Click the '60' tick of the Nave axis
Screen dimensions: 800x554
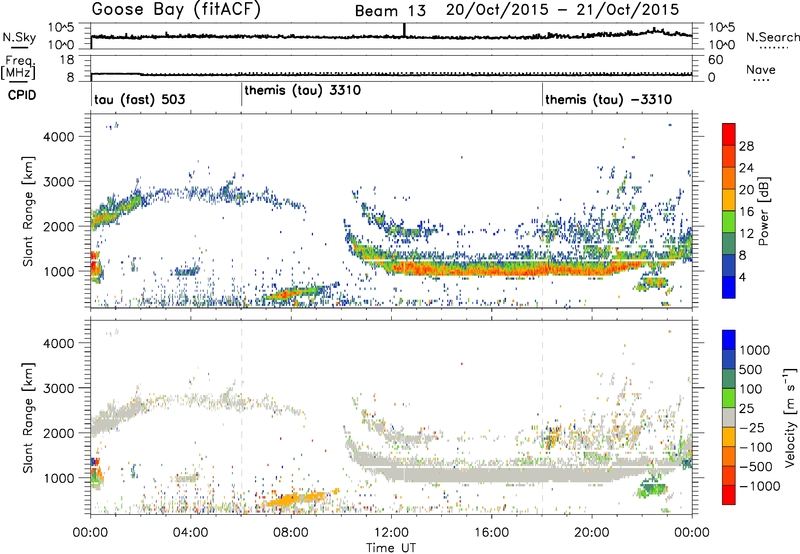(x=715, y=60)
